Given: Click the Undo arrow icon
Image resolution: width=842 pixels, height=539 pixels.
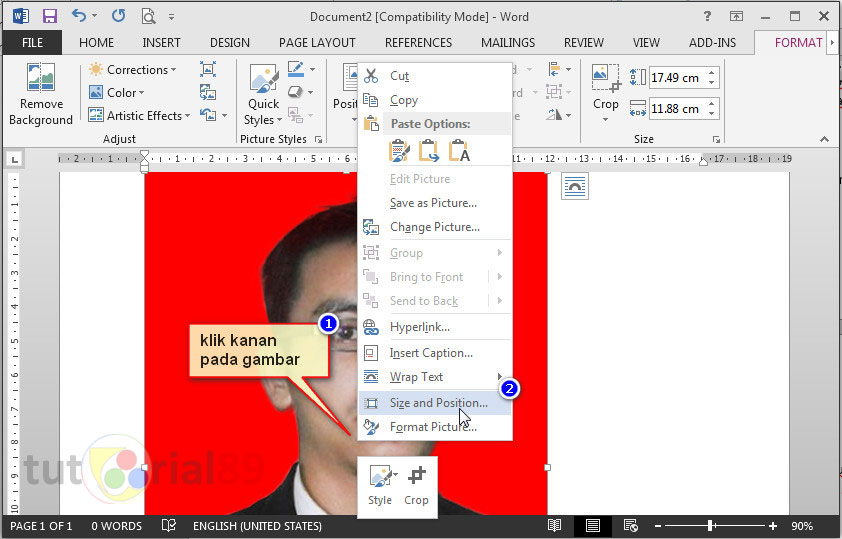Looking at the screenshot, I should click(79, 16).
